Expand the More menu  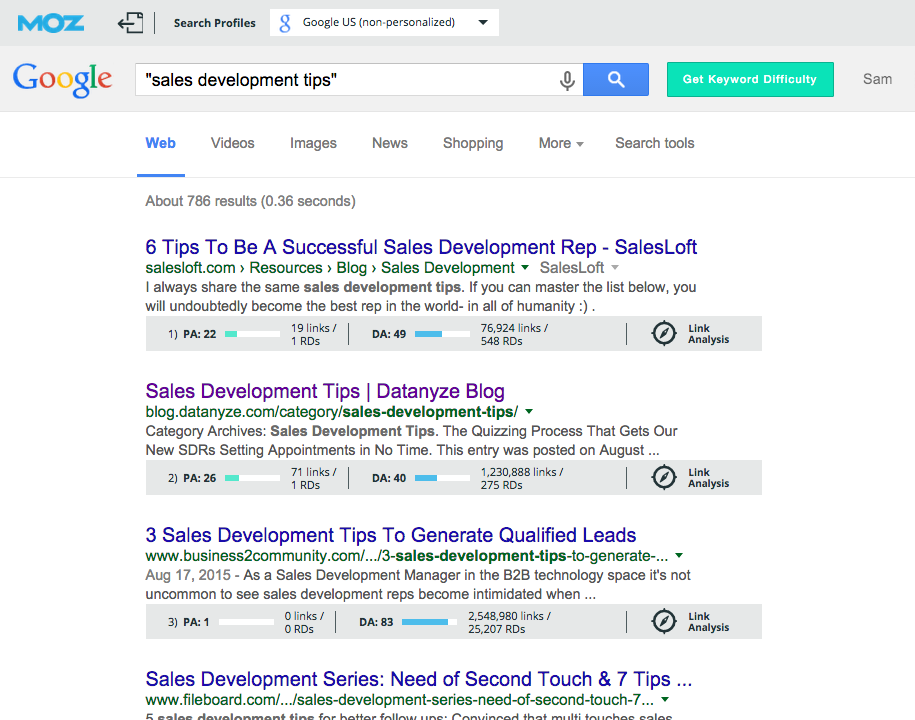pyautogui.click(x=561, y=143)
